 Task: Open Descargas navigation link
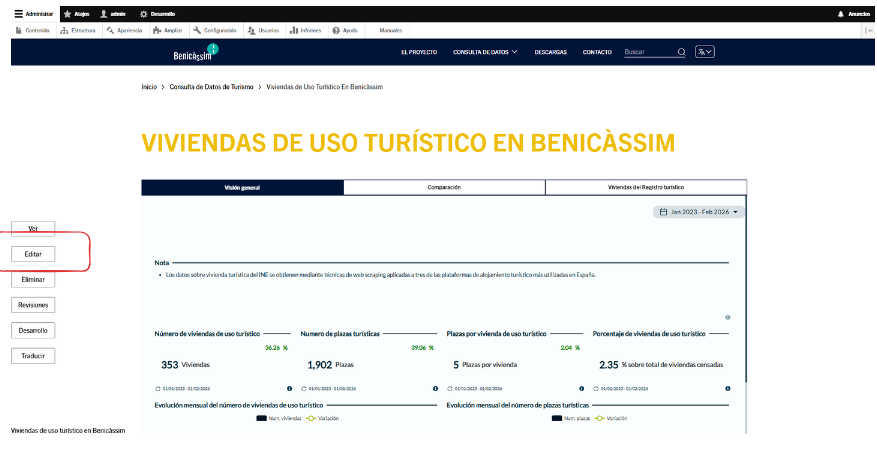click(550, 52)
